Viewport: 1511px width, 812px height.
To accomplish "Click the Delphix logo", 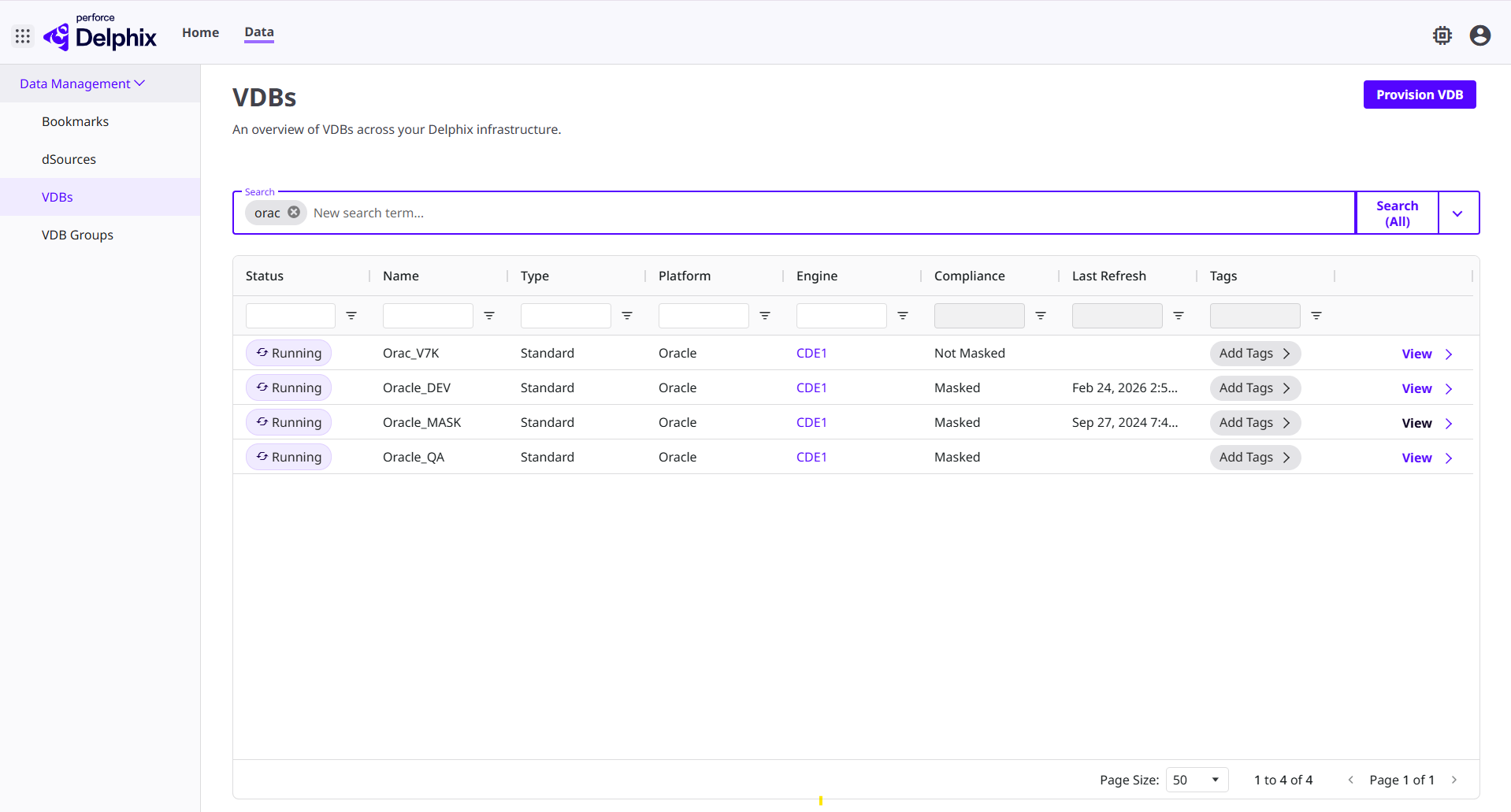I will [99, 35].
